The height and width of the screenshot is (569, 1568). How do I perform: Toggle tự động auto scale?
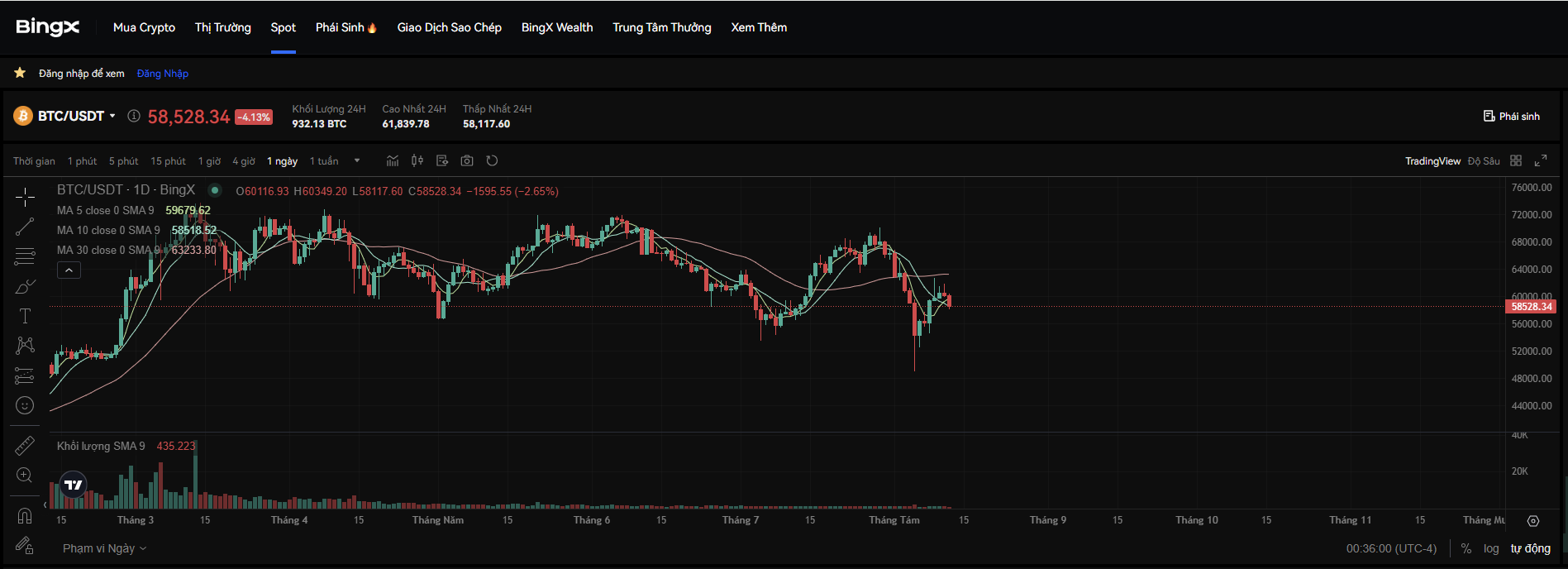(x=1531, y=548)
